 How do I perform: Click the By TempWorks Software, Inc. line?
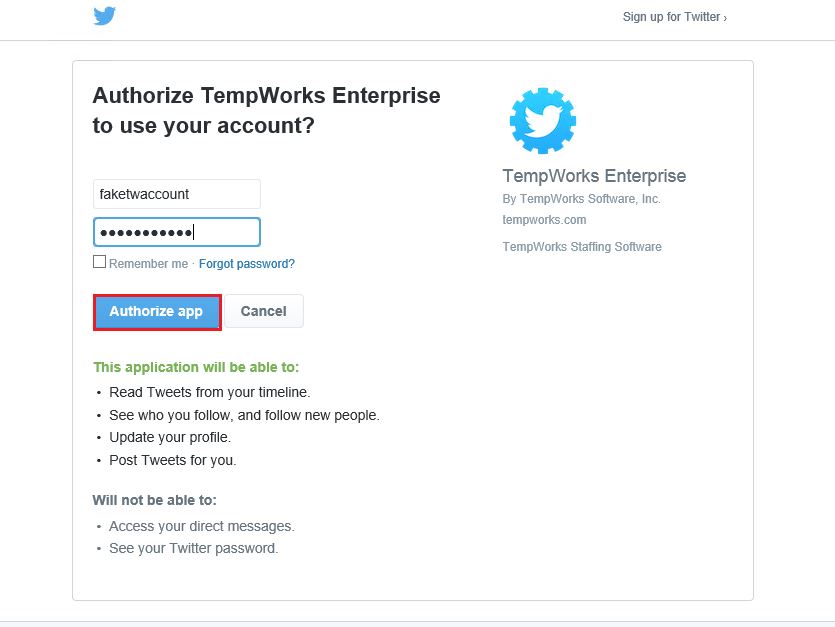[x=581, y=199]
